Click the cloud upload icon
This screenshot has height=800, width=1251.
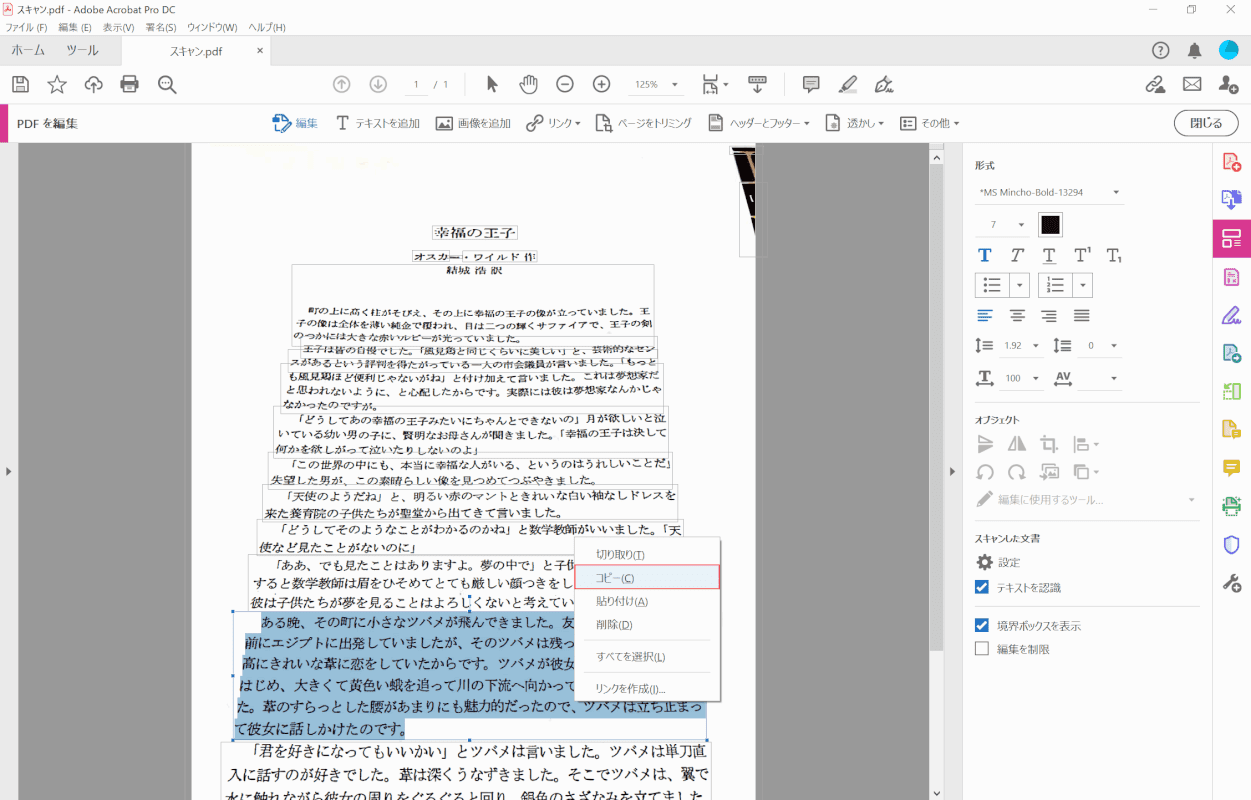(x=93, y=84)
